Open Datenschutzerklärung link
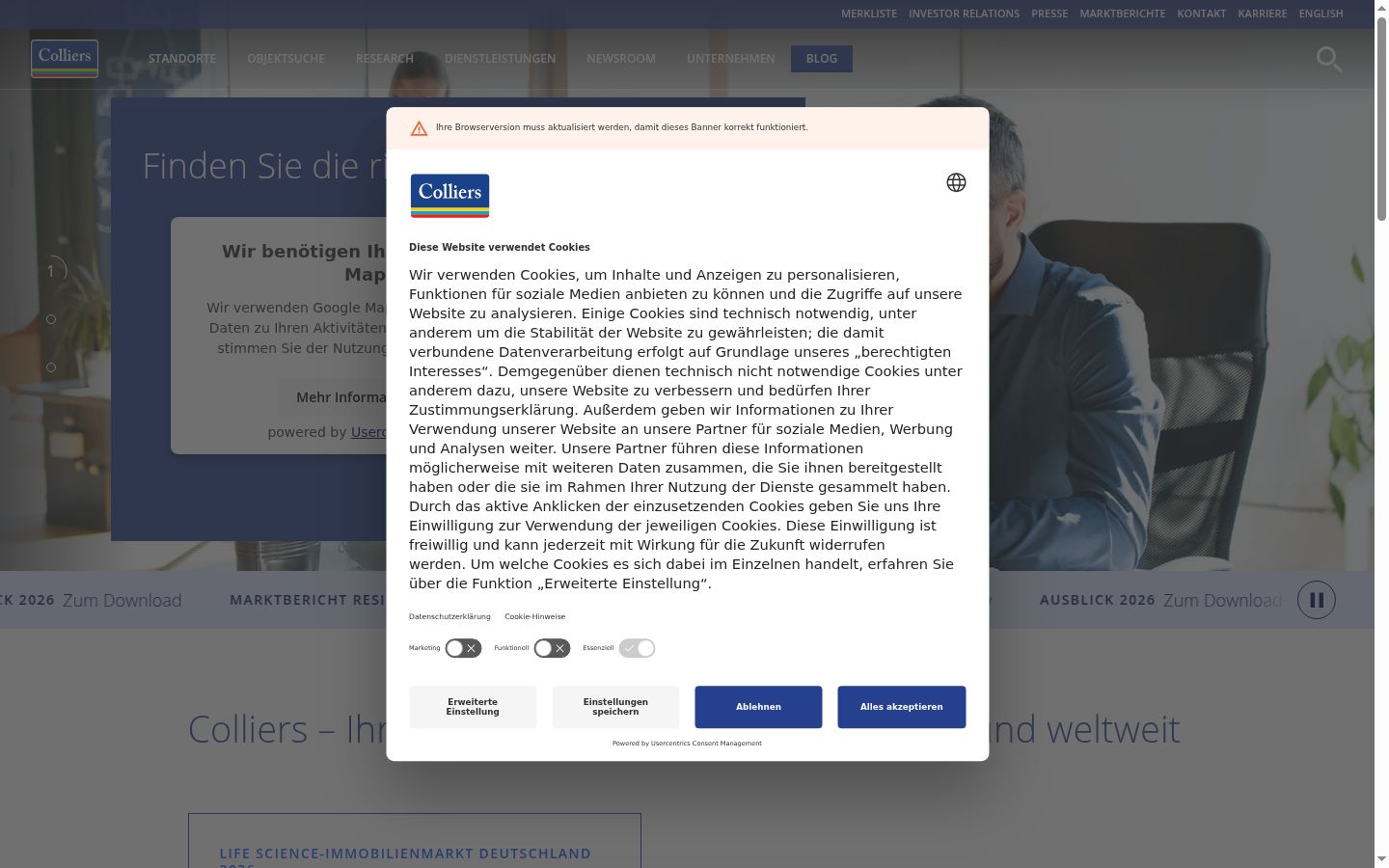Screen dimensions: 1389x868 (449, 616)
